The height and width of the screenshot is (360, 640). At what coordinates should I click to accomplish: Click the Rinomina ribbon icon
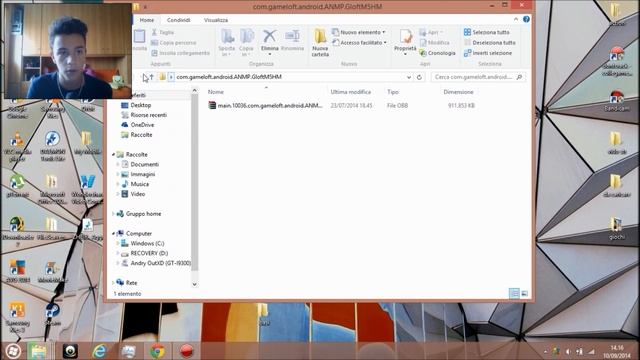(292, 41)
